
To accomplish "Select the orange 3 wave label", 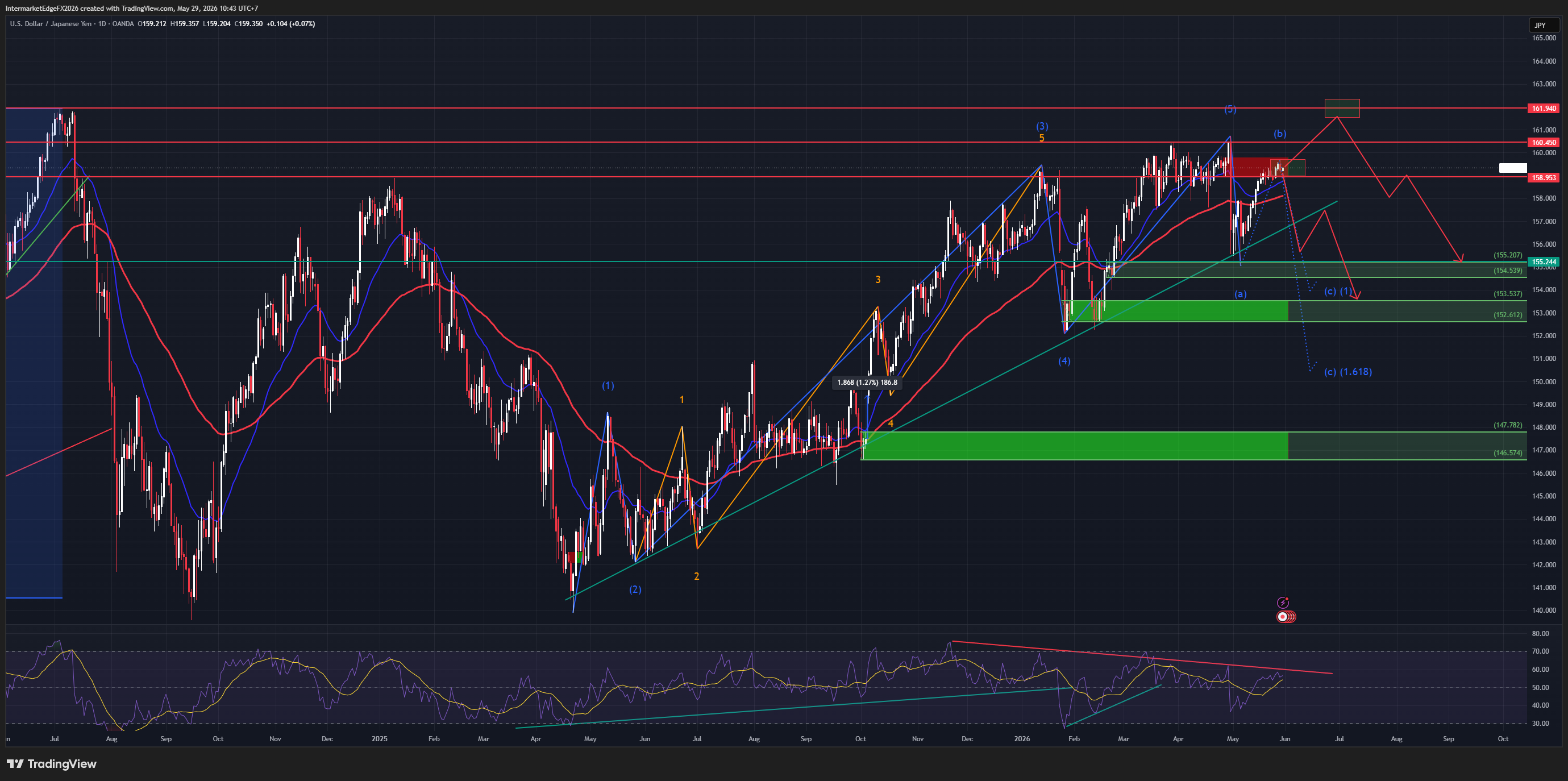I will coord(877,280).
